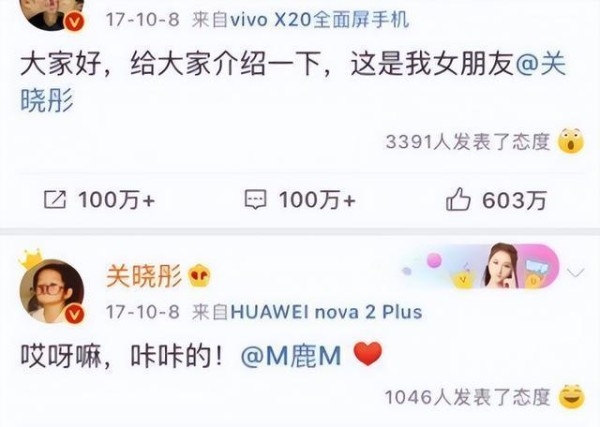Open the HUAWEI nova 2 Plus source link
The width and height of the screenshot is (600, 427).
click(326, 312)
